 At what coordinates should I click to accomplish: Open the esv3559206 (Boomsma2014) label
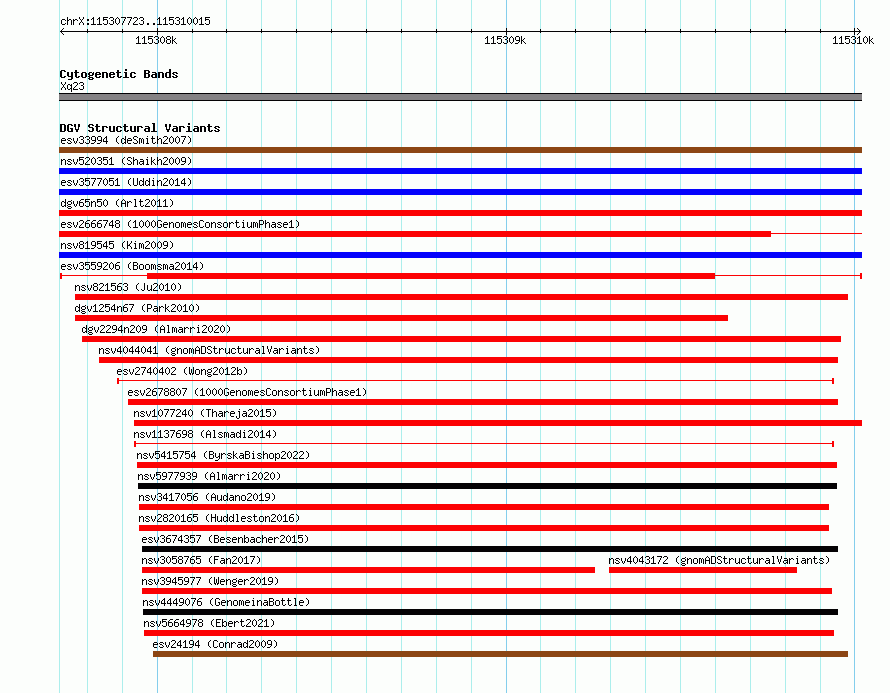(x=132, y=266)
